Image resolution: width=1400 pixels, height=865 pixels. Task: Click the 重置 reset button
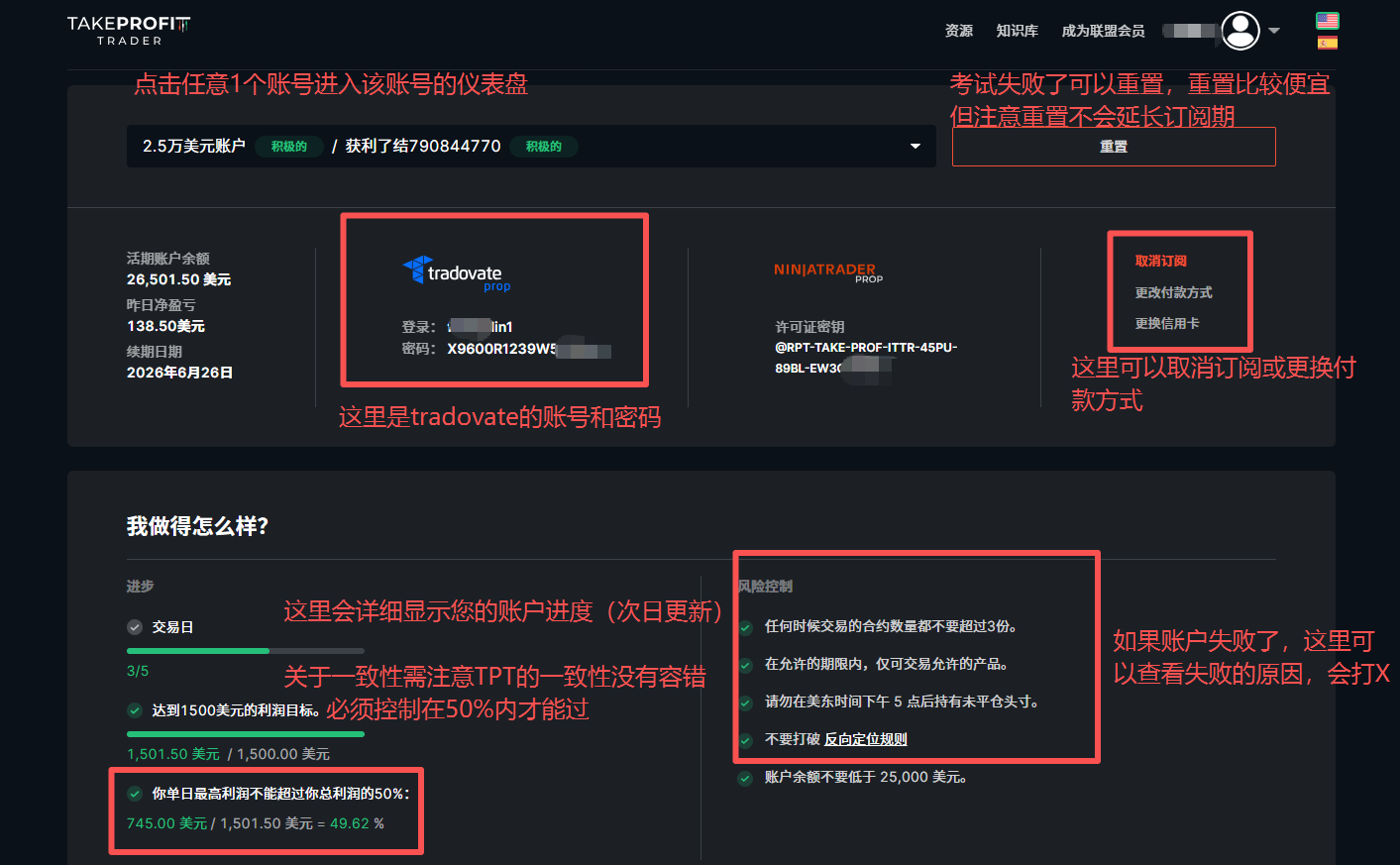click(1114, 147)
